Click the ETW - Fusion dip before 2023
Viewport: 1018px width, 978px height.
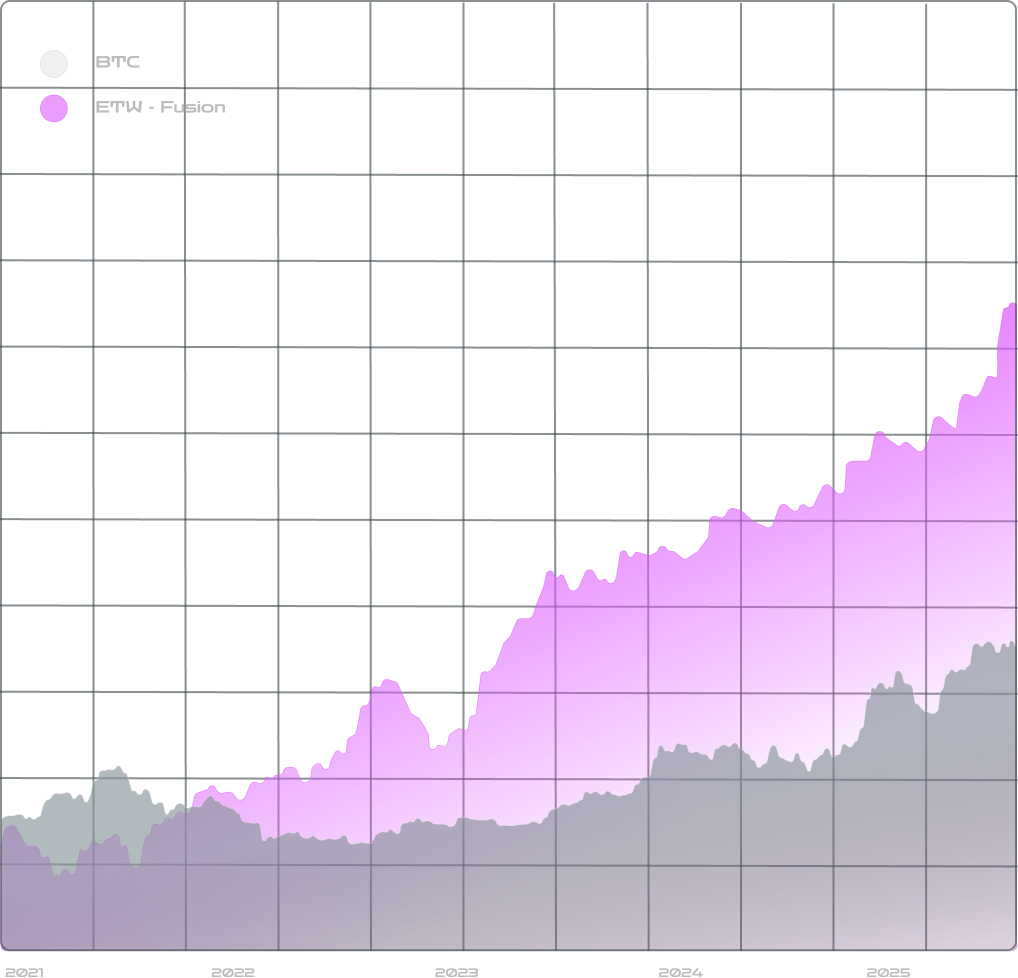pyautogui.click(x=434, y=746)
